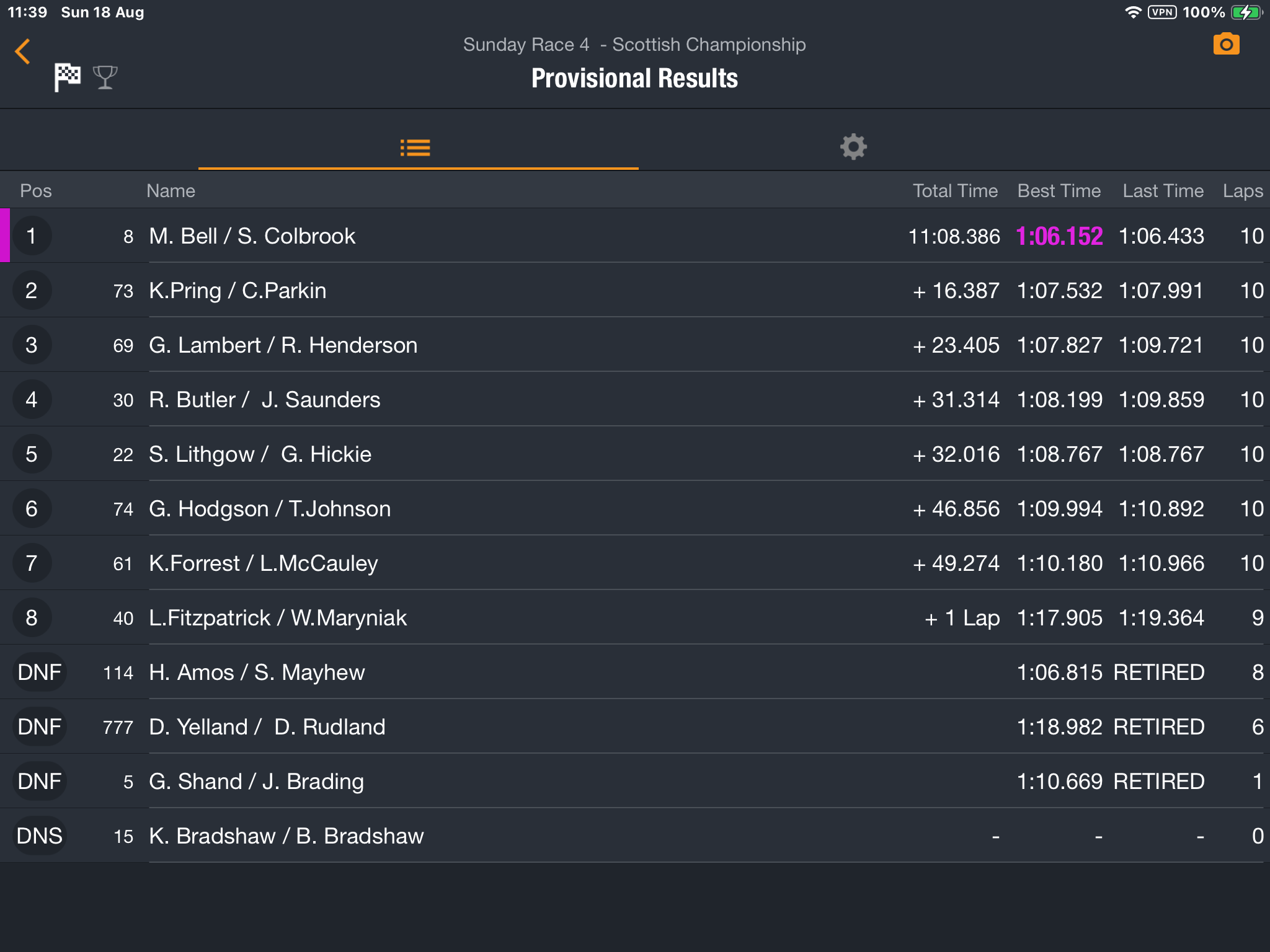The height and width of the screenshot is (952, 1270).
Task: Open the gear settings tab
Action: (853, 148)
